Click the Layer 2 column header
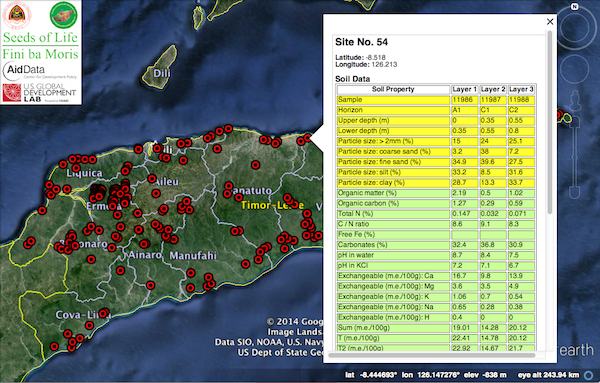This screenshot has height=383, width=600. click(493, 89)
